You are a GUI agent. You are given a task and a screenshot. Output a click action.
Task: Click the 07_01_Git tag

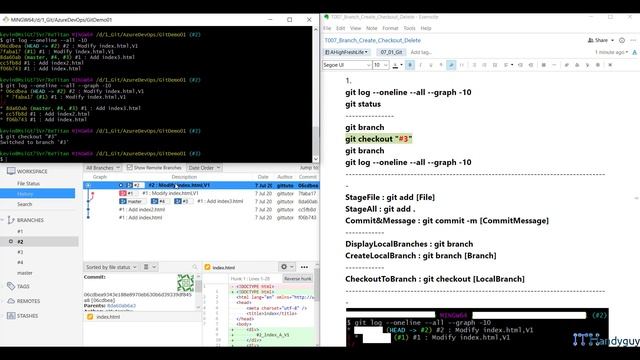click(x=391, y=52)
